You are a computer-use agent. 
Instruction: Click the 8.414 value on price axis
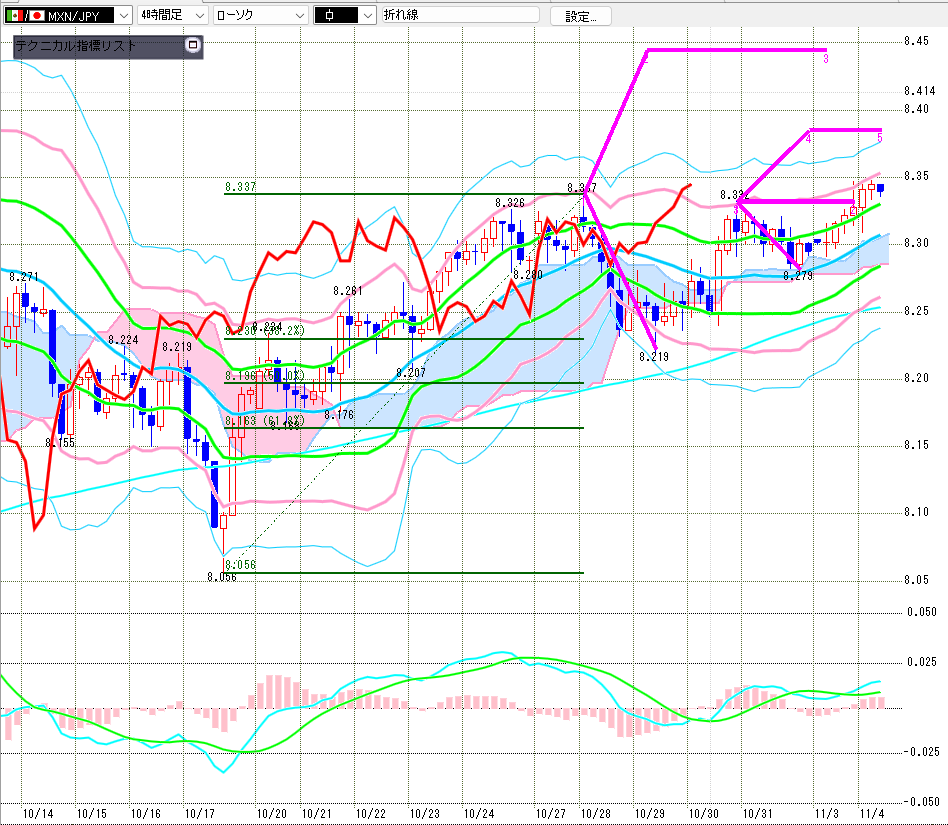(918, 90)
